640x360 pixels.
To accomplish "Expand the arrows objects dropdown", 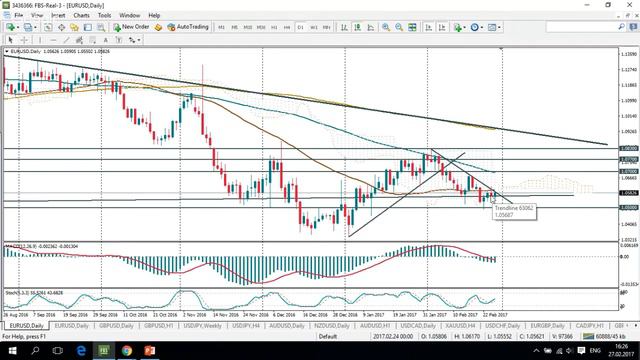I will click(x=139, y=40).
